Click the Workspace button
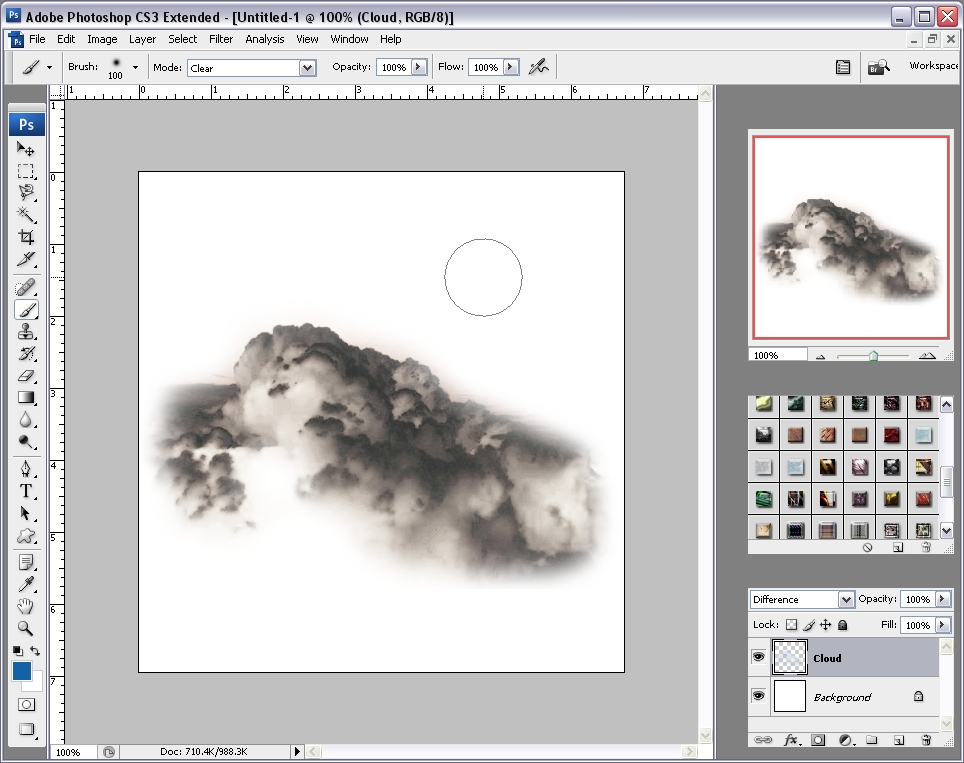 point(934,66)
